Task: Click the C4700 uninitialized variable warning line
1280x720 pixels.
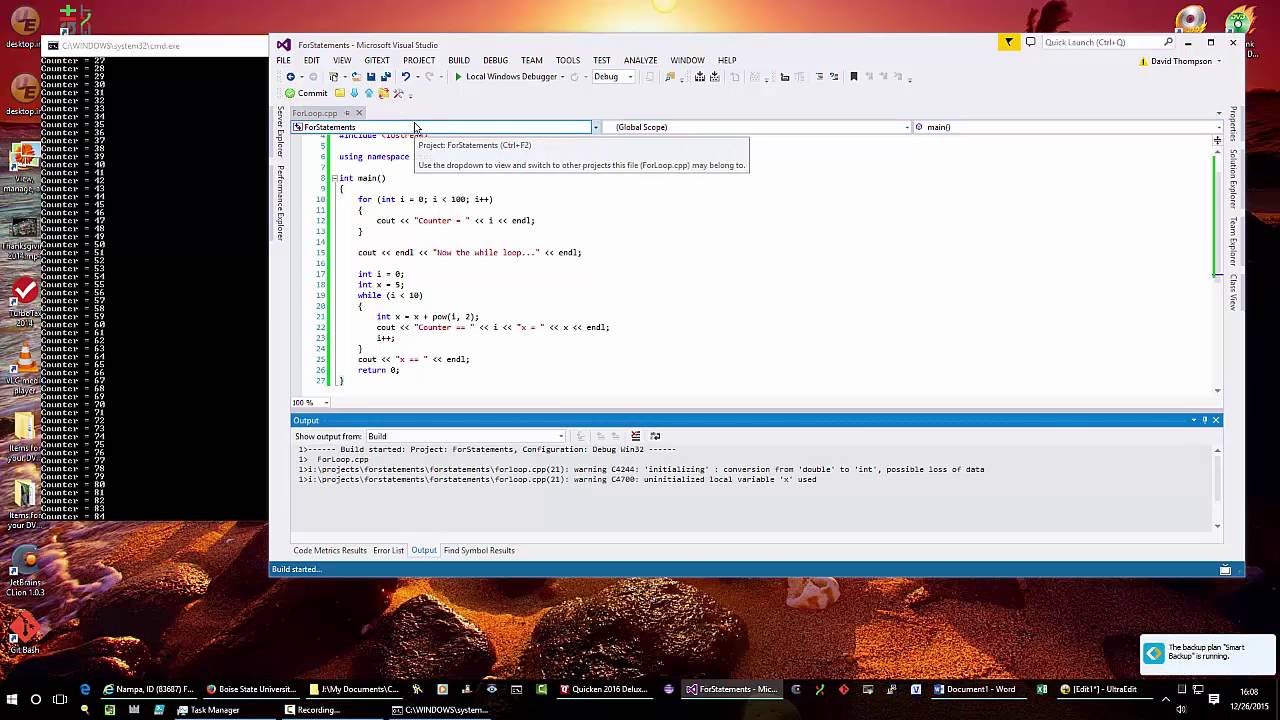Action: coord(557,480)
